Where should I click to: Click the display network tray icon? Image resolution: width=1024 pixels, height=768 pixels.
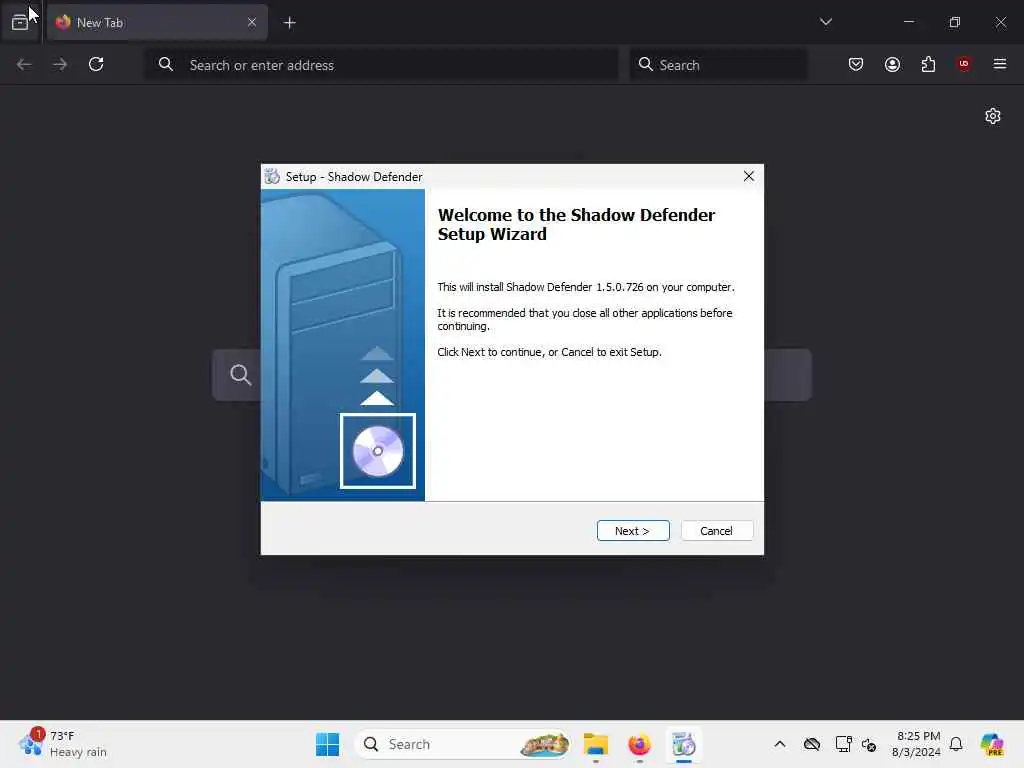click(843, 744)
